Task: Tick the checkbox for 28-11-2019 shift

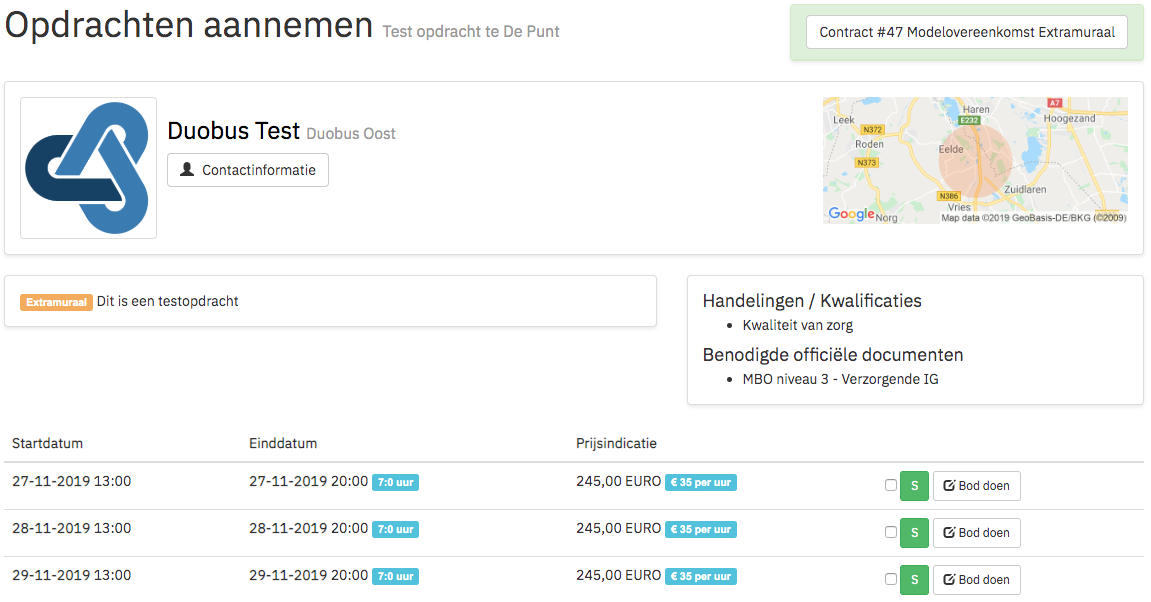Action: [x=891, y=533]
